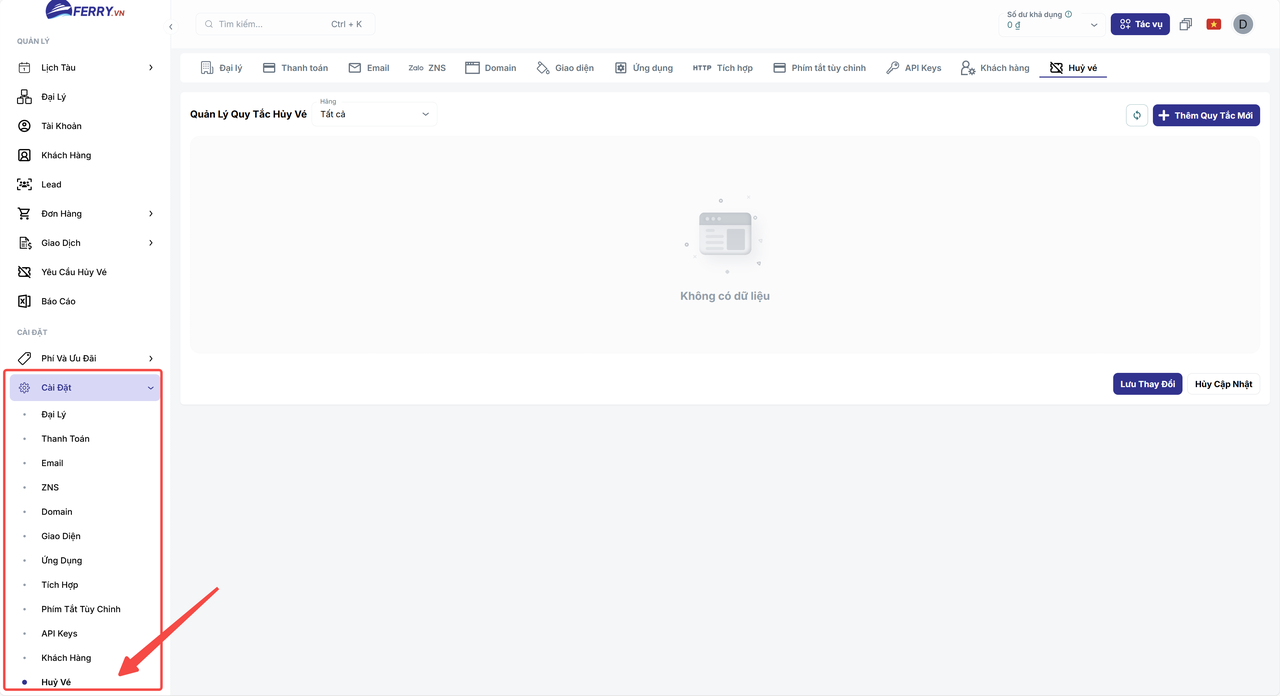Click the Thêm Quy Tắc Mới button
Viewport: 1280px width, 696px height.
tap(1206, 115)
